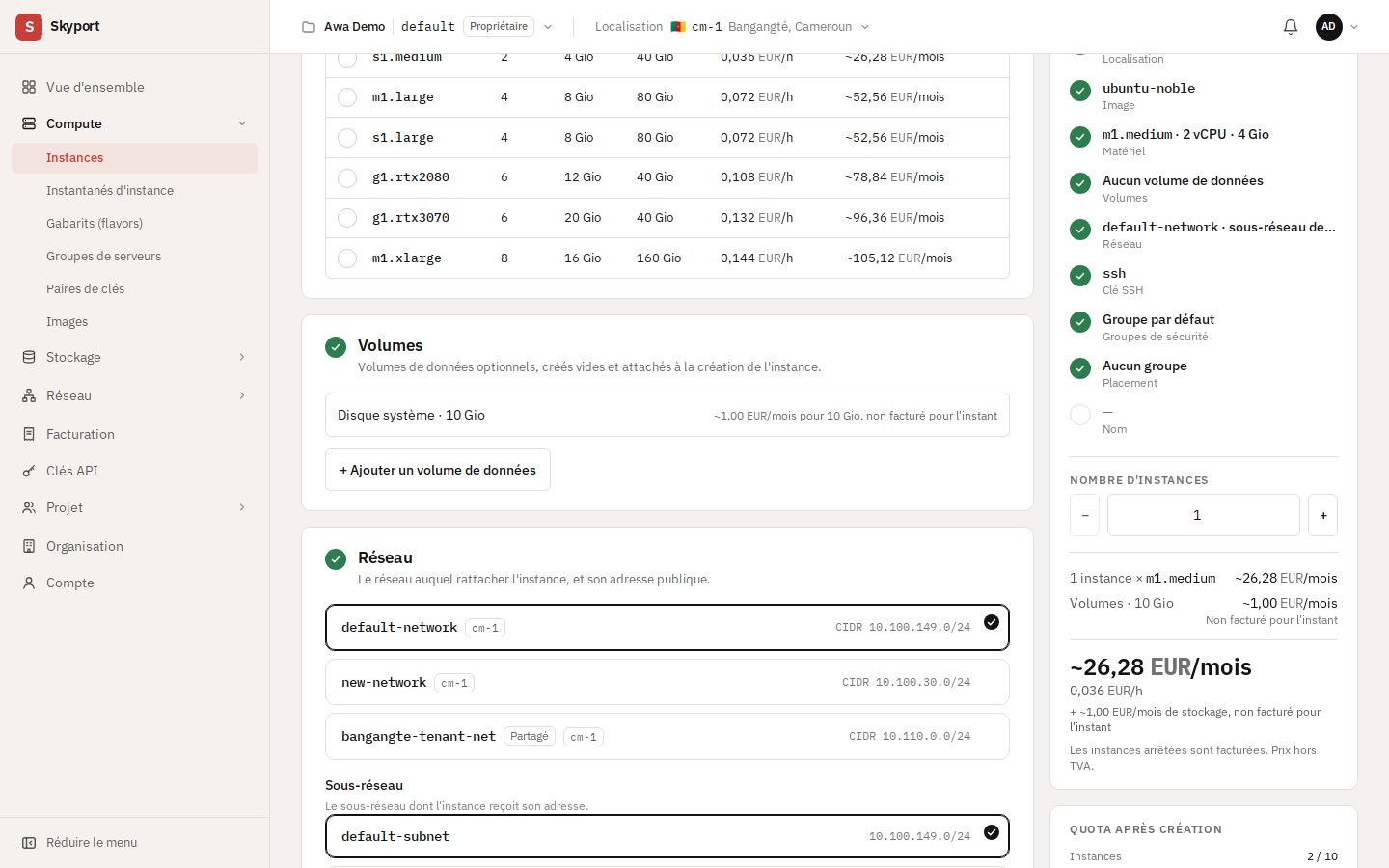This screenshot has width=1389, height=868.
Task: Select the m1.xlarge flavor radio
Action: [347, 258]
